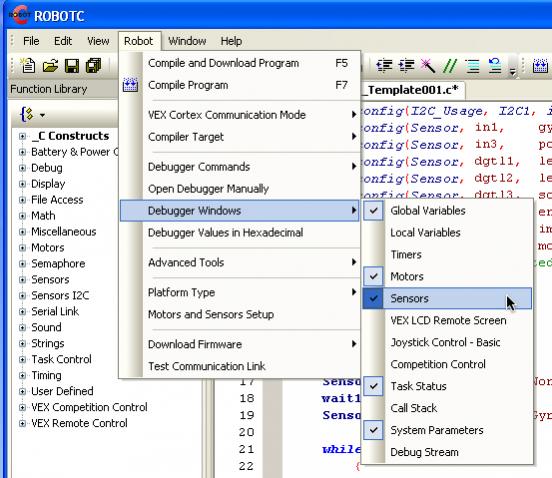
Task: Open the Edit menu
Action: (x=63, y=41)
